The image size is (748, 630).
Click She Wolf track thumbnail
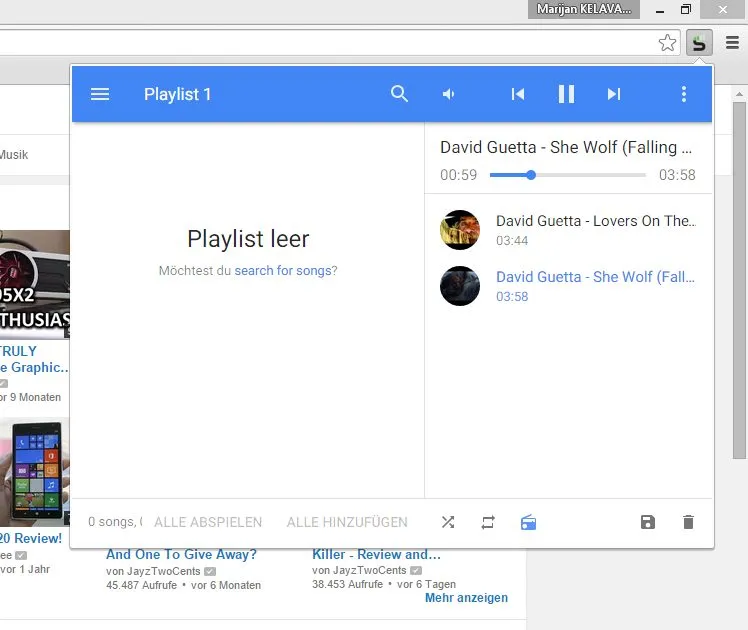click(460, 286)
